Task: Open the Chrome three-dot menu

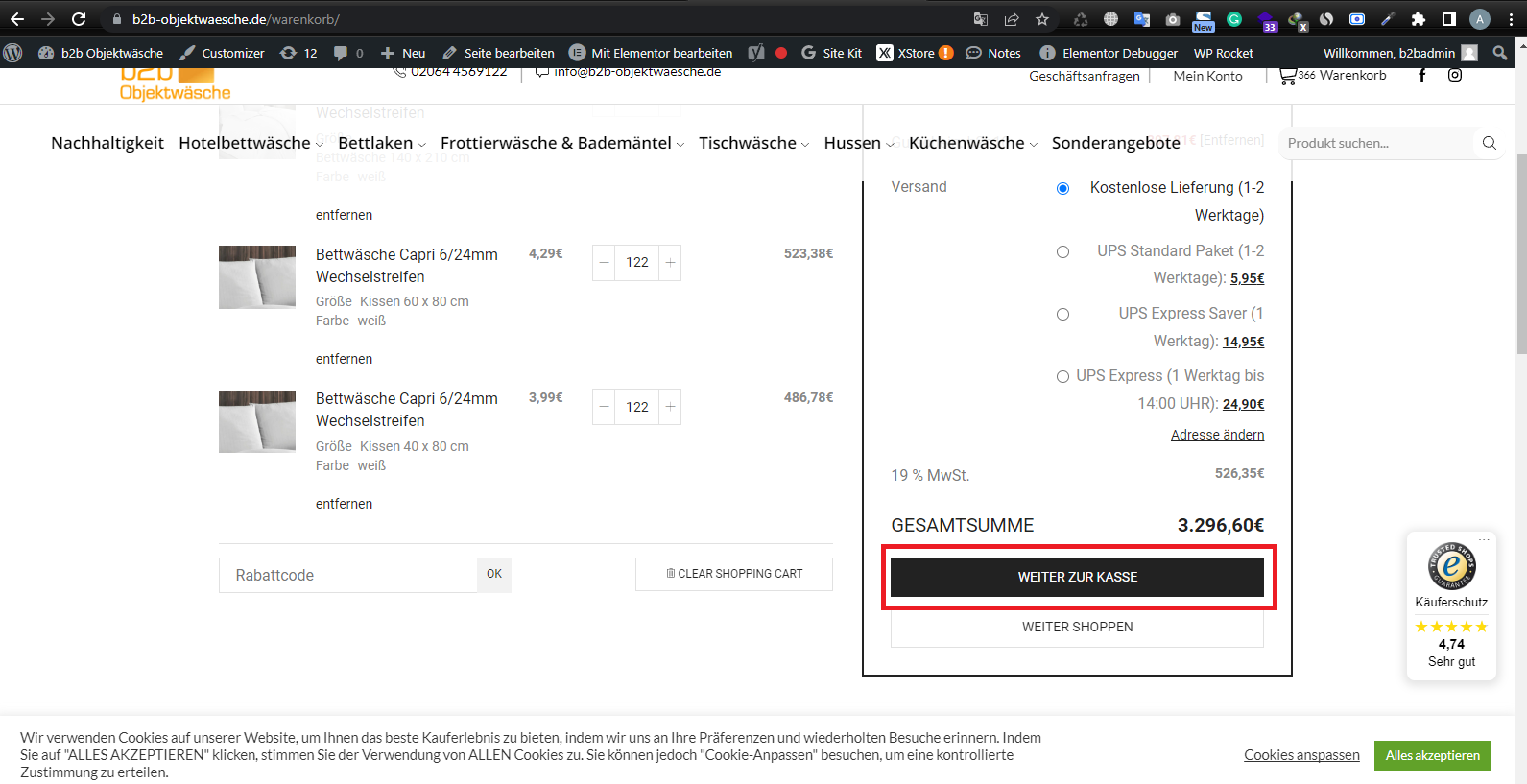Action: coord(1511,19)
